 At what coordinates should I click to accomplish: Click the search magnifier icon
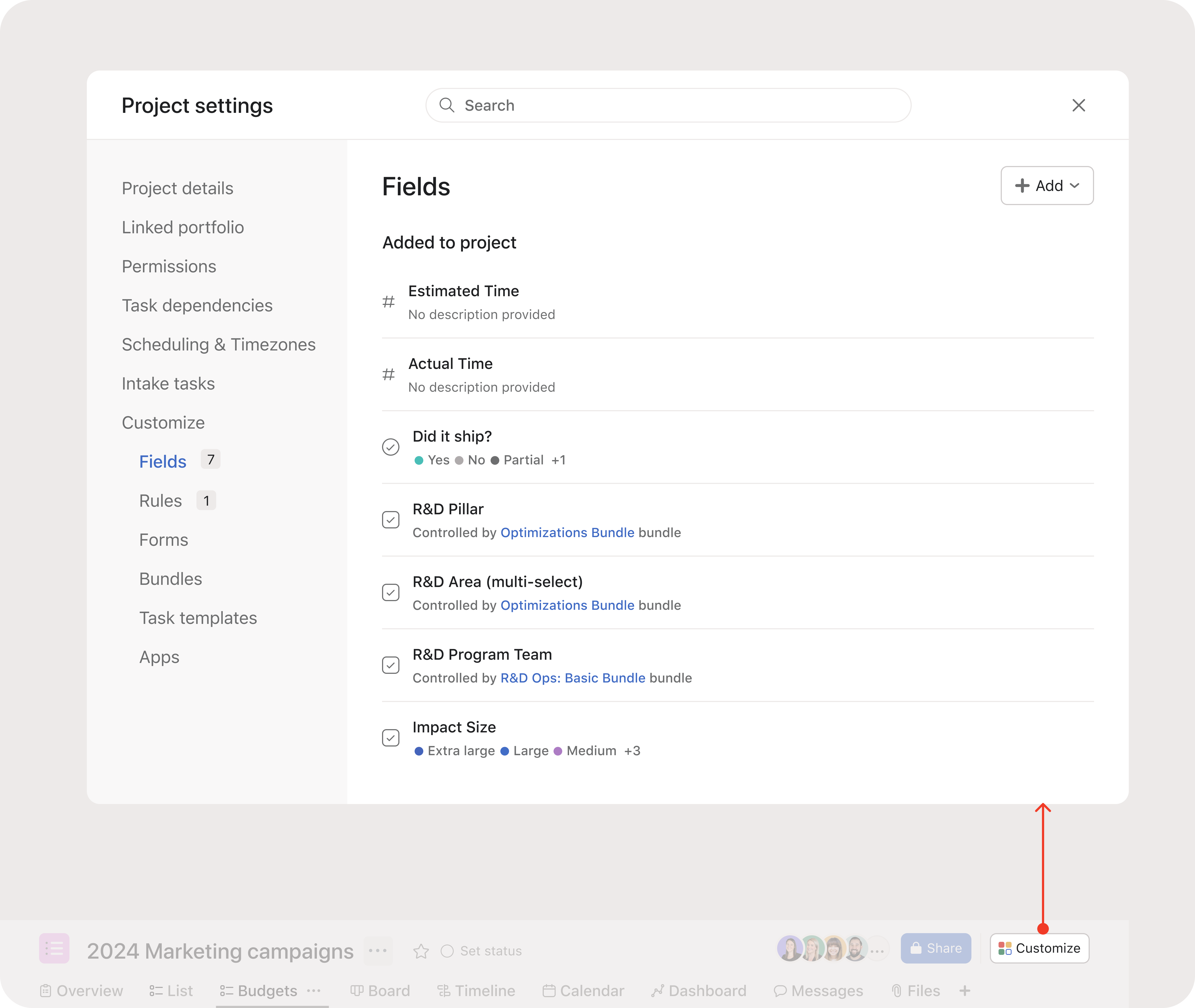(447, 105)
